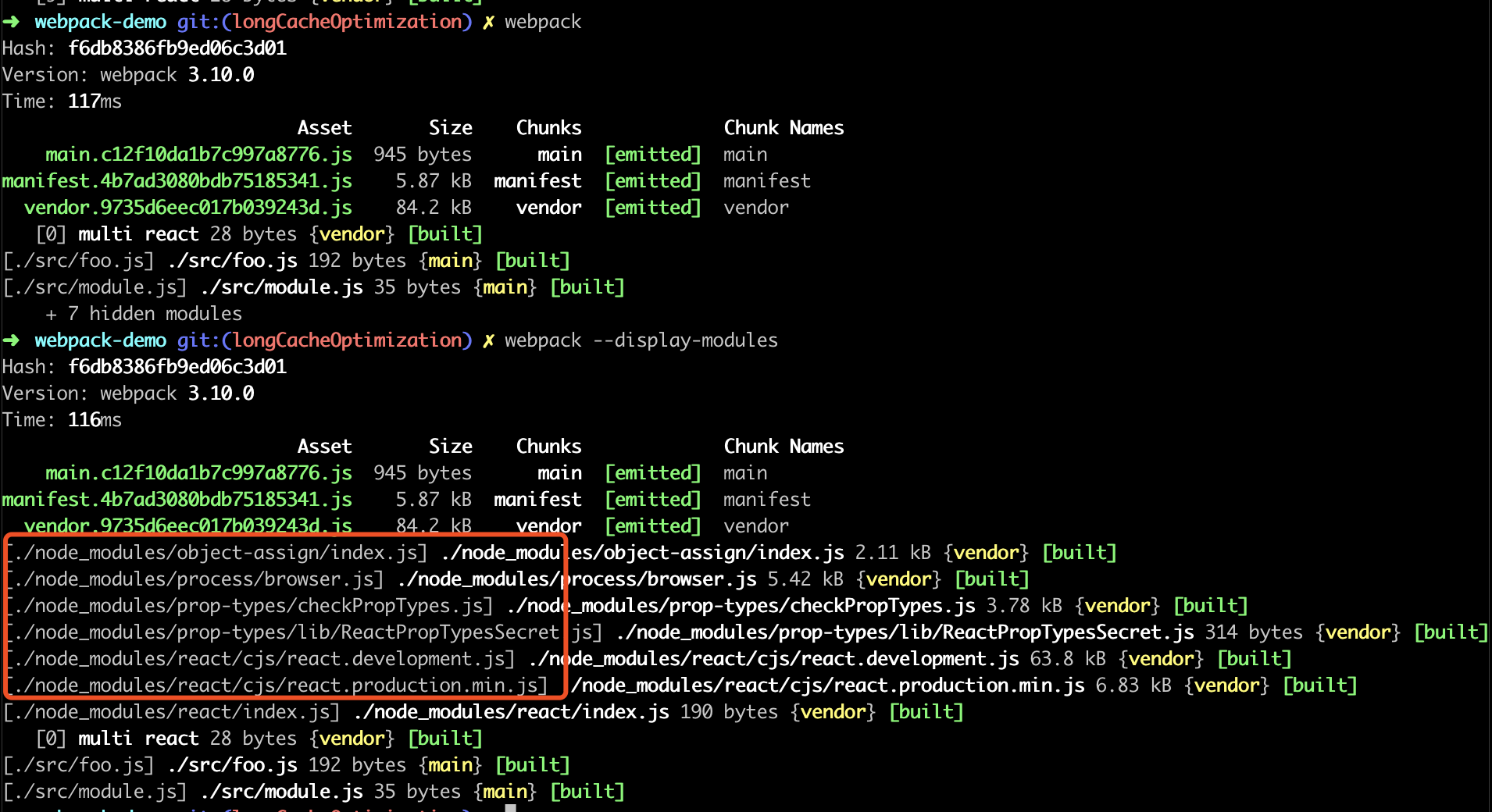Click 'longCacheOptimization' branch in the --display-modules prompt
The width and height of the screenshot is (1492, 812).
[x=348, y=340]
